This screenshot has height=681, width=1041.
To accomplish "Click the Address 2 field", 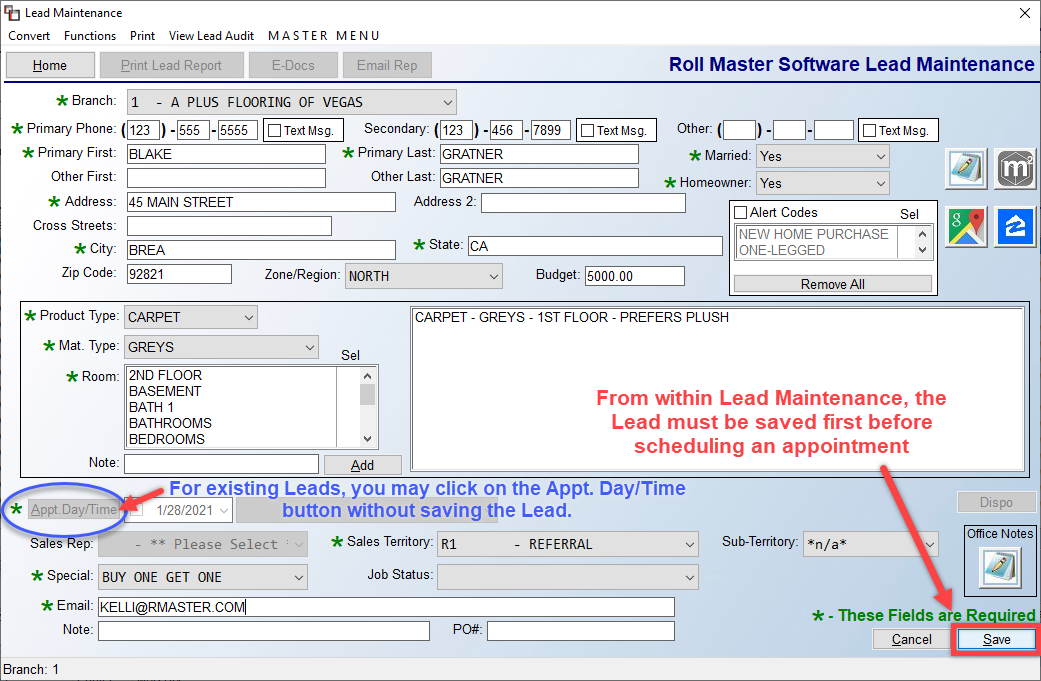I will click(x=583, y=202).
